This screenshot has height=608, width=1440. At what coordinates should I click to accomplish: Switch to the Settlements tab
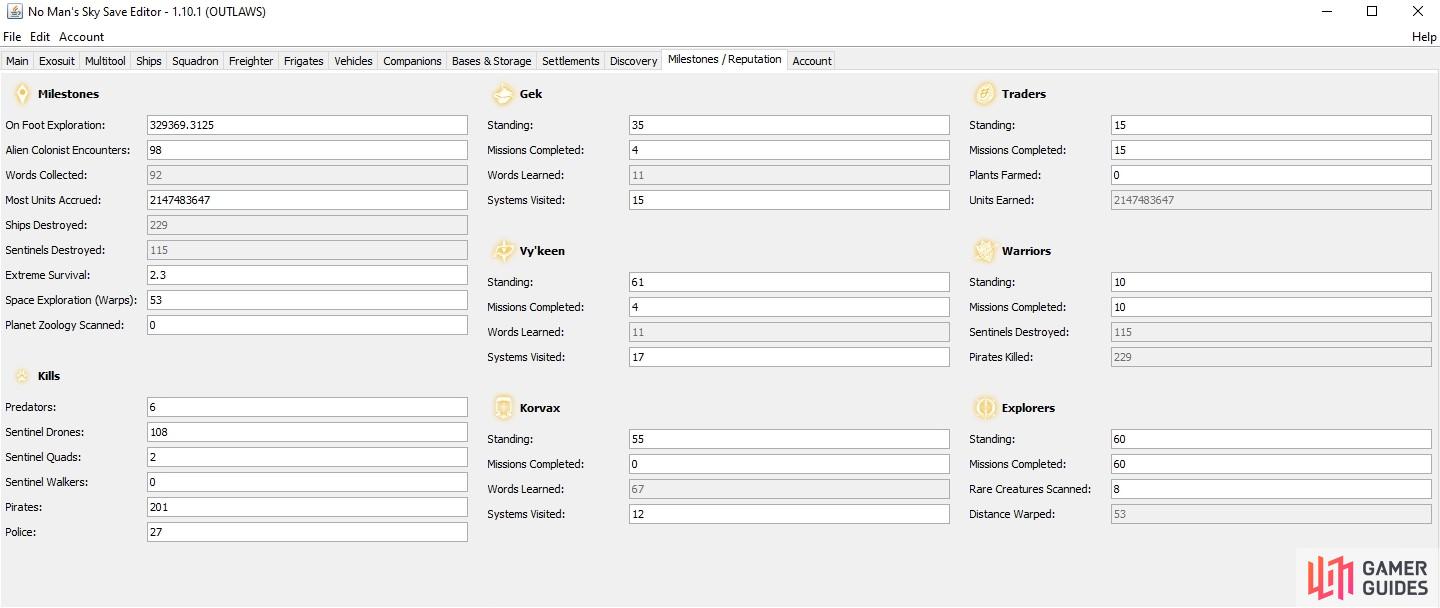pyautogui.click(x=571, y=61)
